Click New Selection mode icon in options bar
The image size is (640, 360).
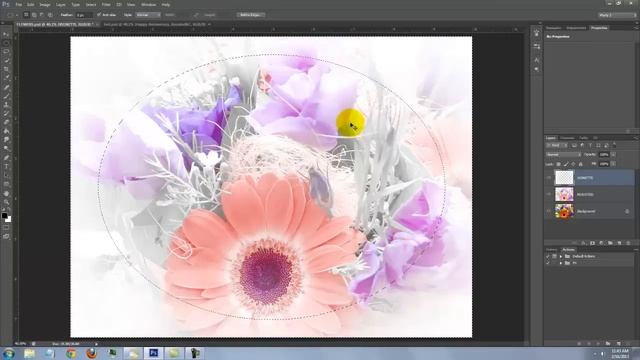click(x=26, y=15)
